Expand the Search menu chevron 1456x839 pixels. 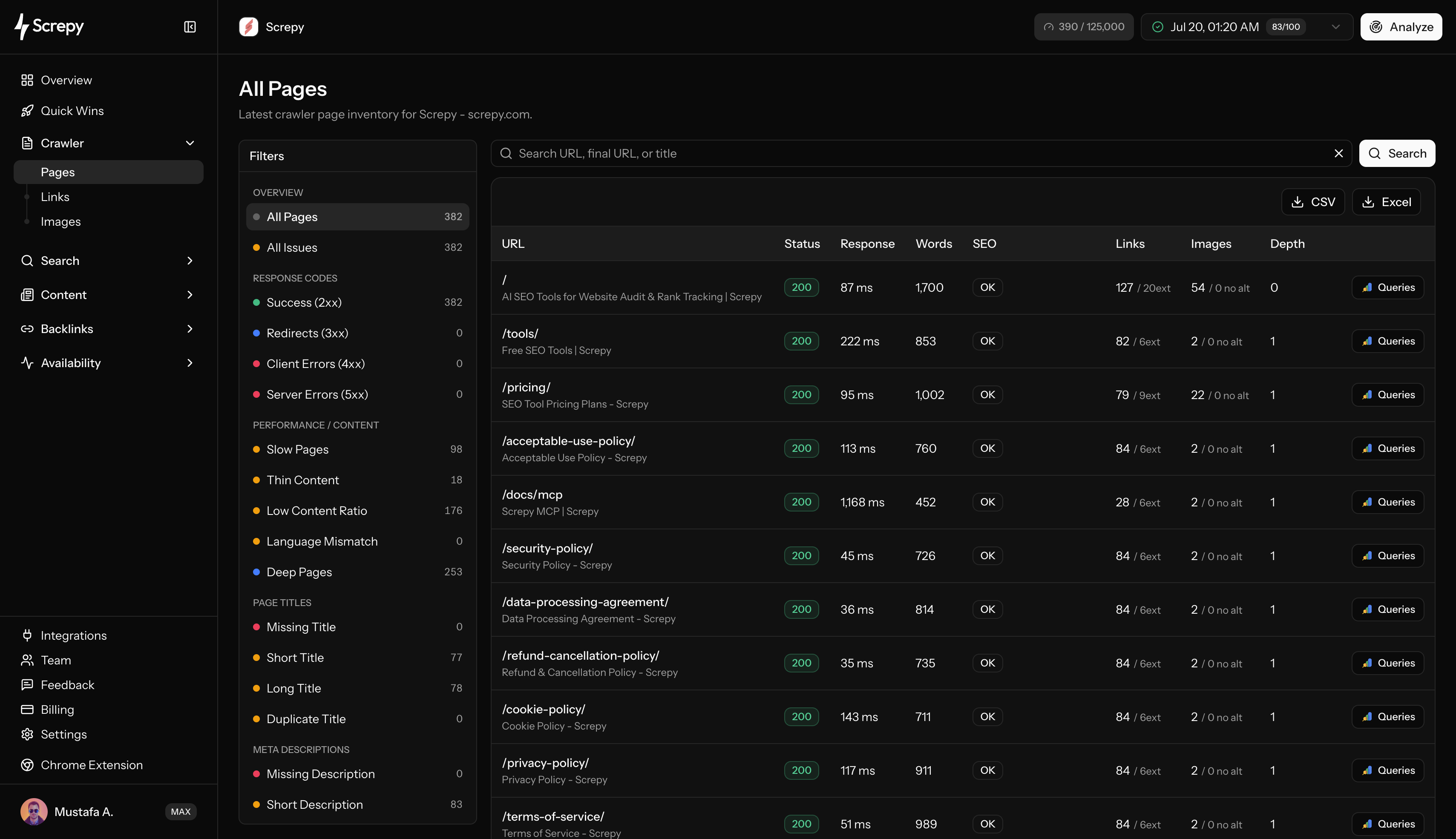[x=190, y=261]
